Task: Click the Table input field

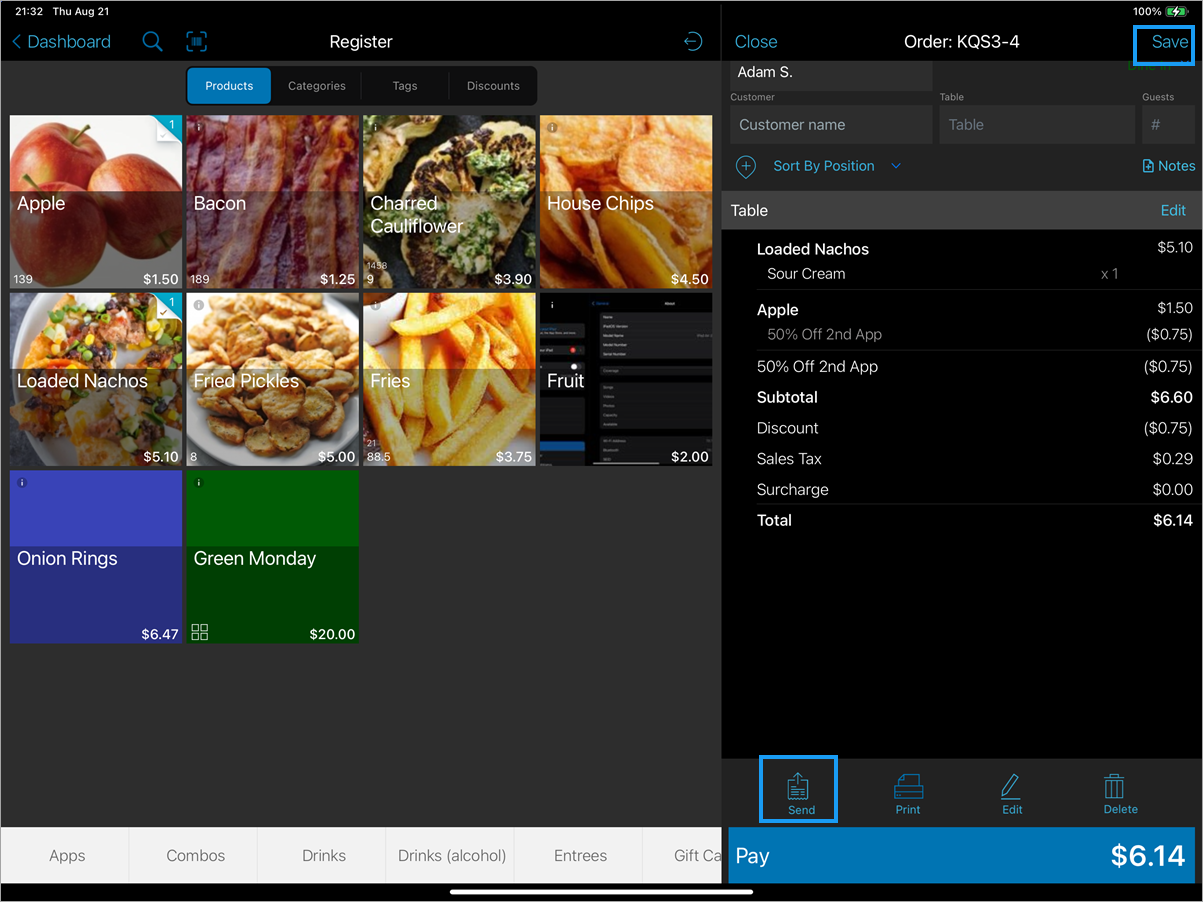Action: click(x=1036, y=125)
